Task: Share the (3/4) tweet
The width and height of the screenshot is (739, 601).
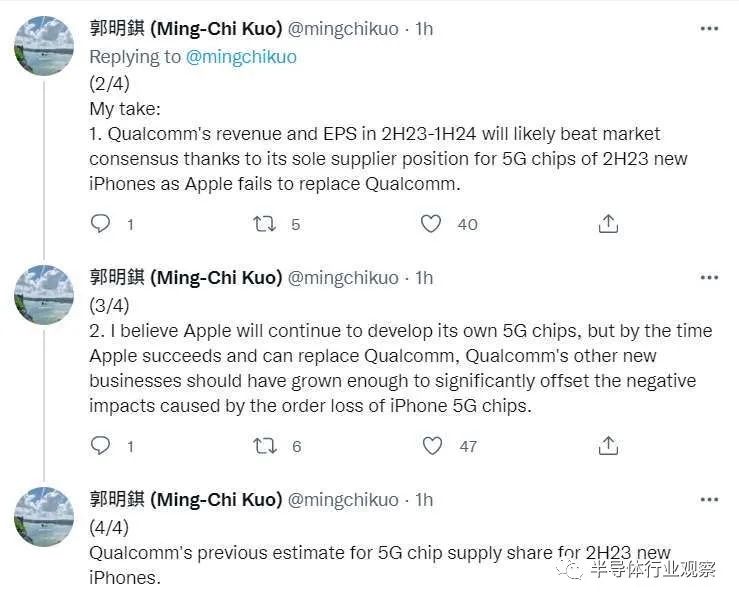Action: pyautogui.click(x=608, y=445)
